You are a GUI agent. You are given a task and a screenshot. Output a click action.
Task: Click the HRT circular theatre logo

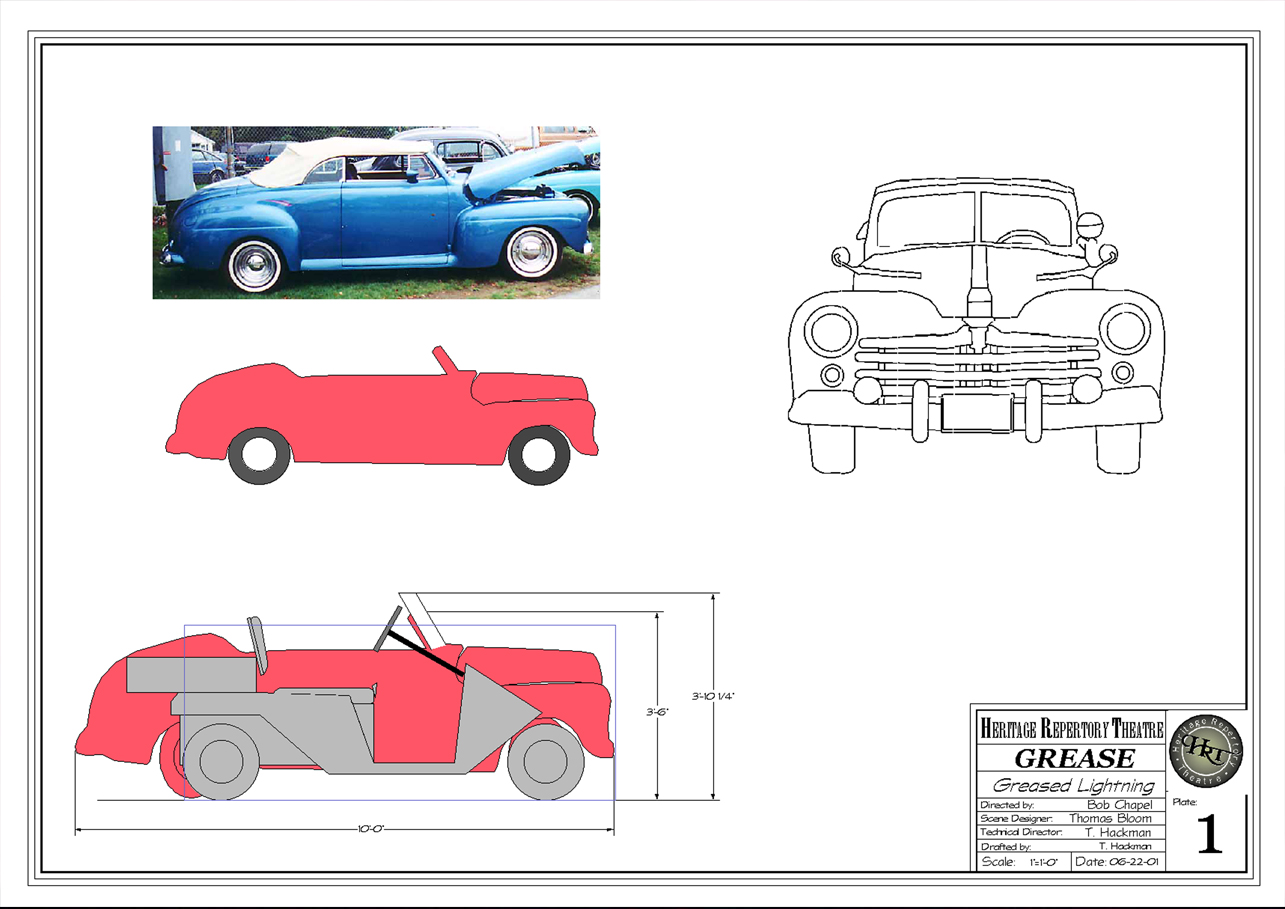[x=1205, y=750]
